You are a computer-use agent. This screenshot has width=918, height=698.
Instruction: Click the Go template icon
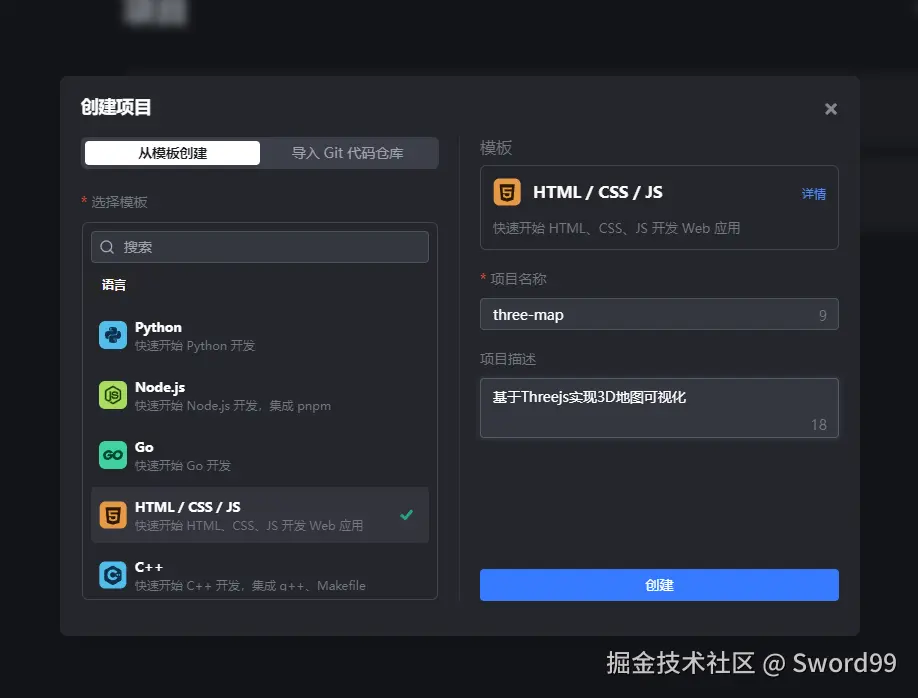click(x=112, y=455)
